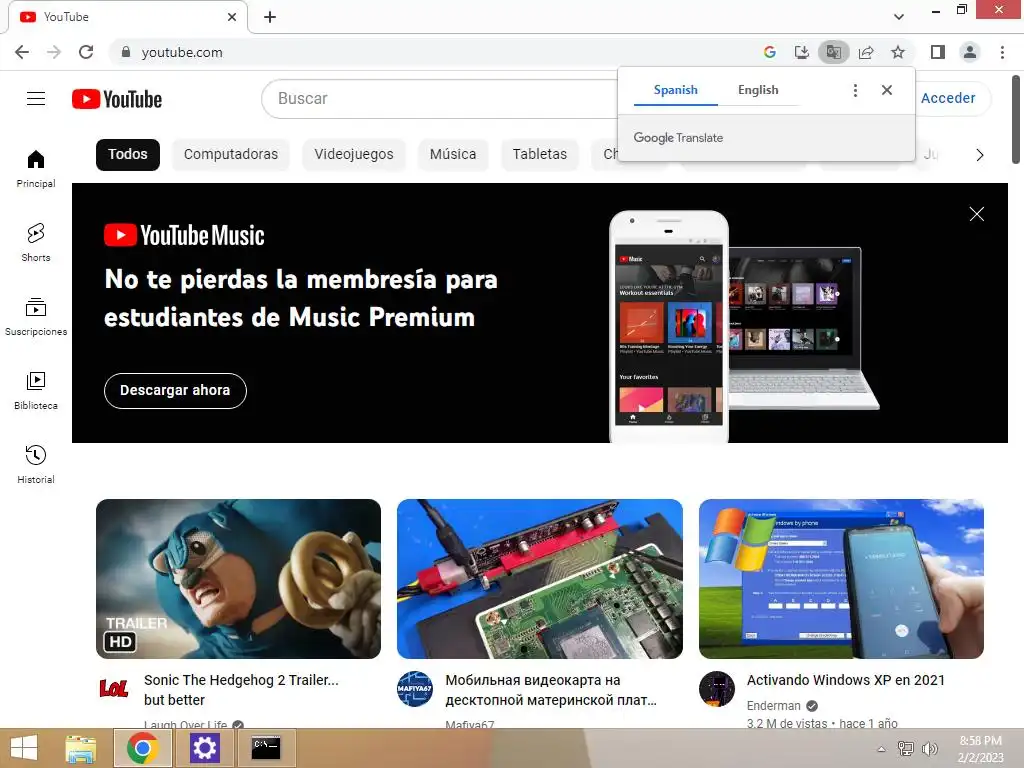Open Translate popup options menu
Viewport: 1024px width, 768px height.
pos(855,90)
